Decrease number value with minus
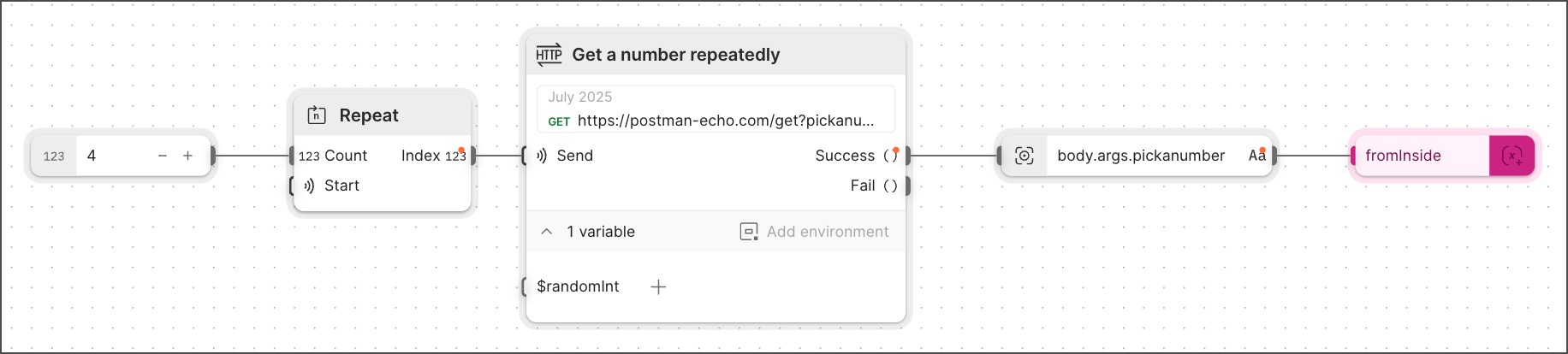This screenshot has height=354, width=1568. click(x=163, y=156)
